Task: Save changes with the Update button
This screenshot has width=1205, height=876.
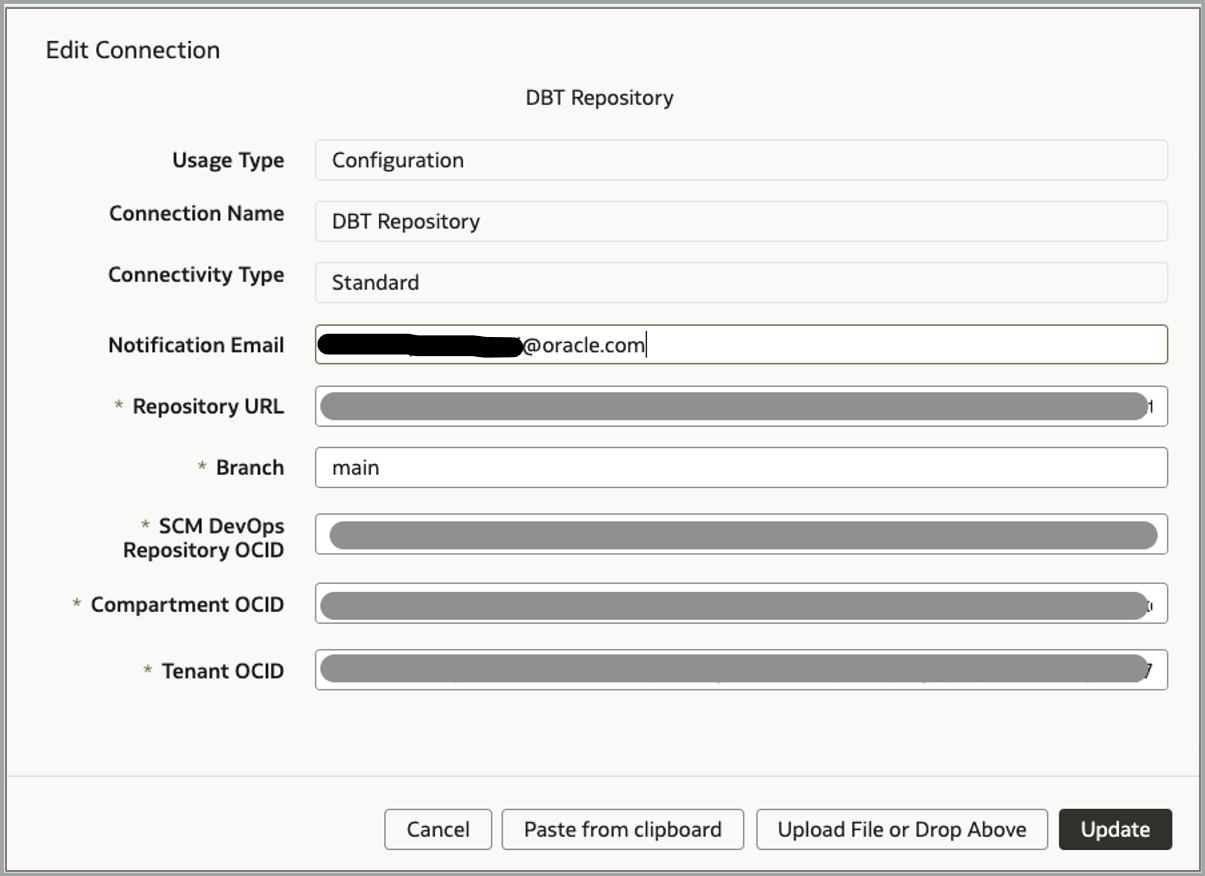Action: coord(1115,829)
